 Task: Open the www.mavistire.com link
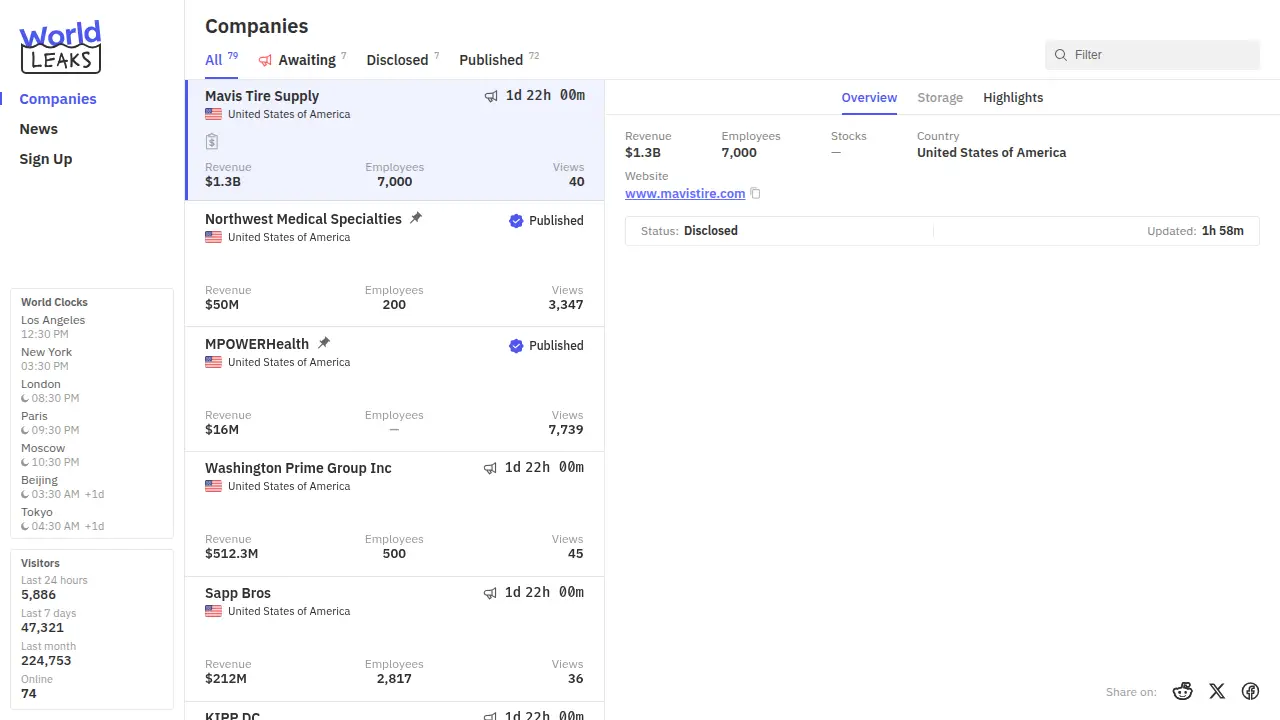(685, 194)
